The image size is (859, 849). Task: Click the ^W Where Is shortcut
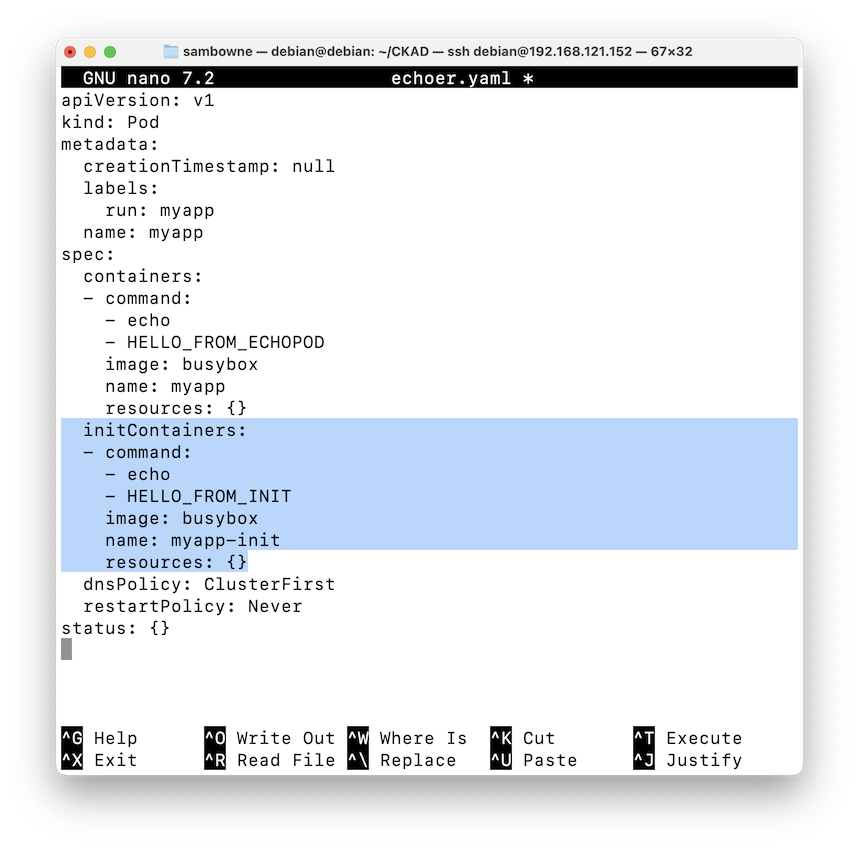[x=407, y=738]
